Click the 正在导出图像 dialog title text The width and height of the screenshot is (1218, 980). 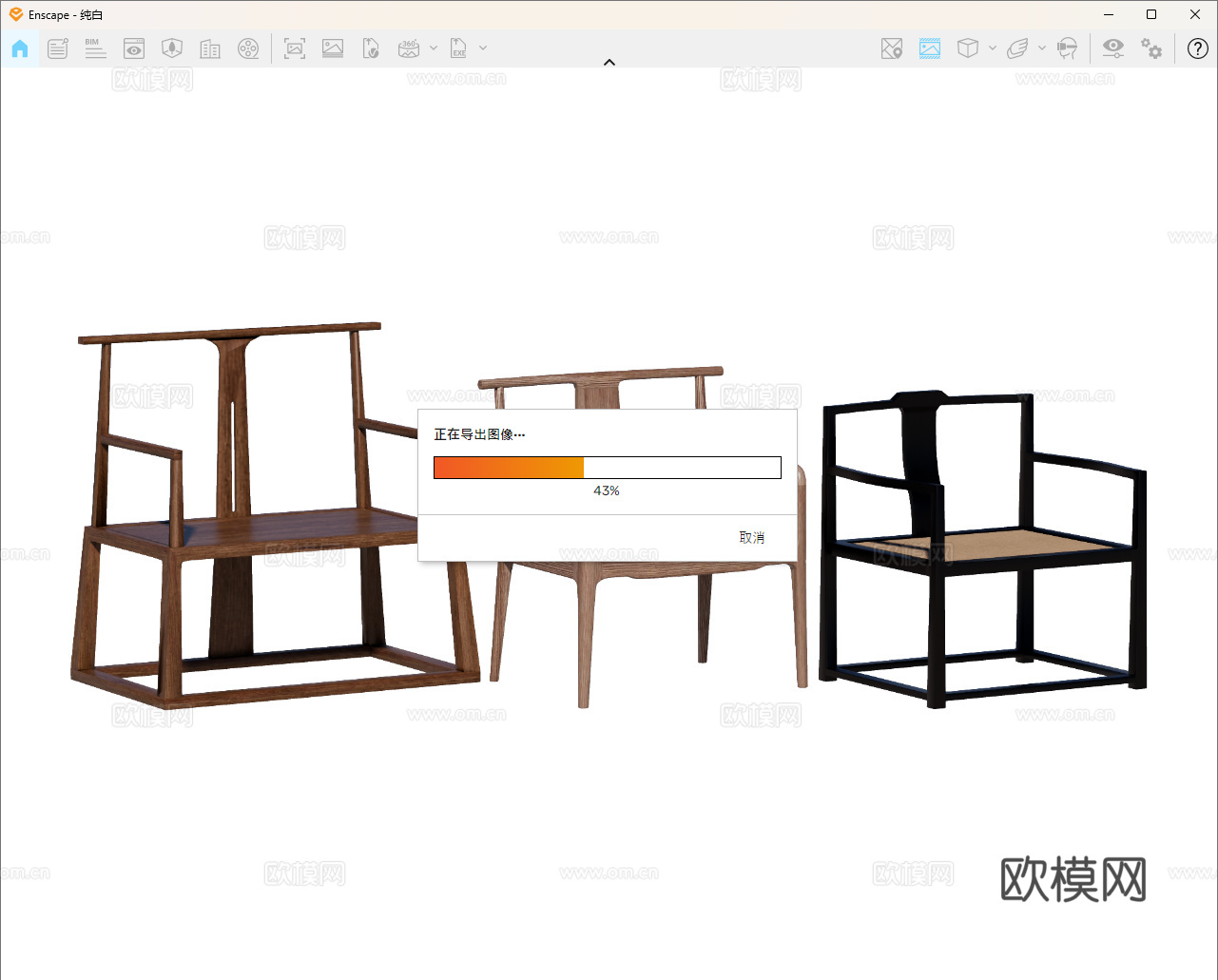click(x=479, y=434)
